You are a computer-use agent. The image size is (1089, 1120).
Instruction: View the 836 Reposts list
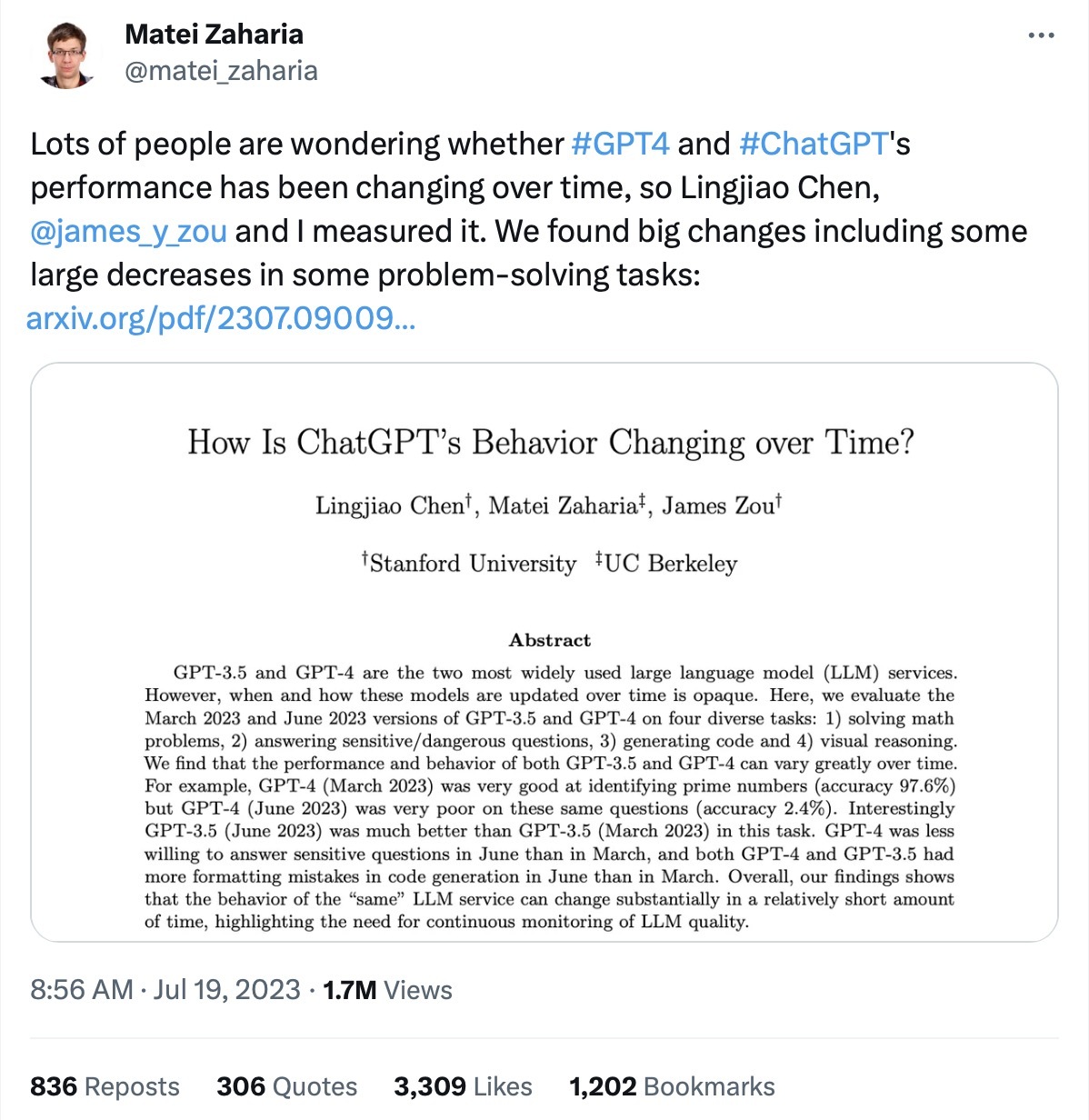105,1086
